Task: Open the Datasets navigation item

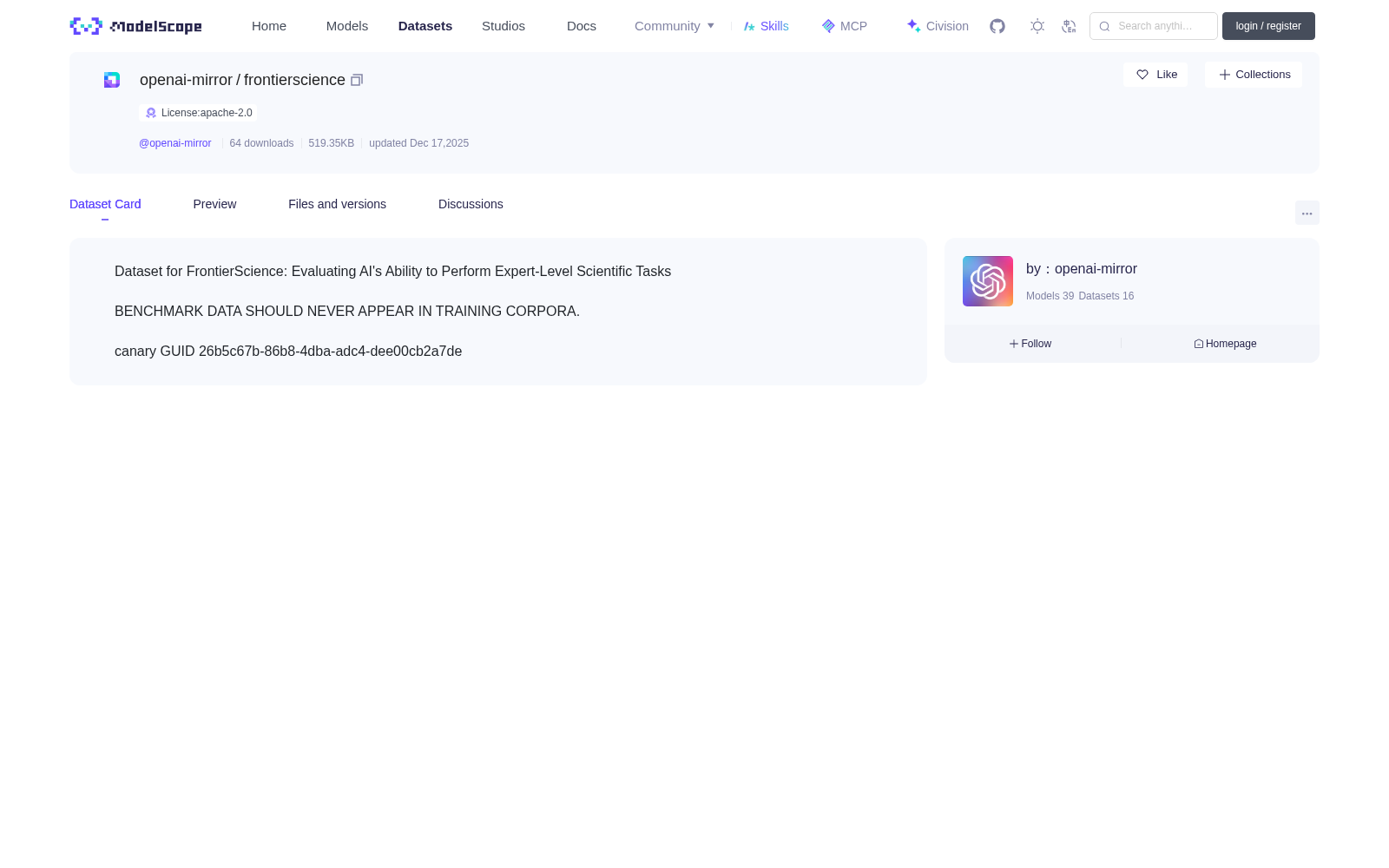Action: pos(425,26)
